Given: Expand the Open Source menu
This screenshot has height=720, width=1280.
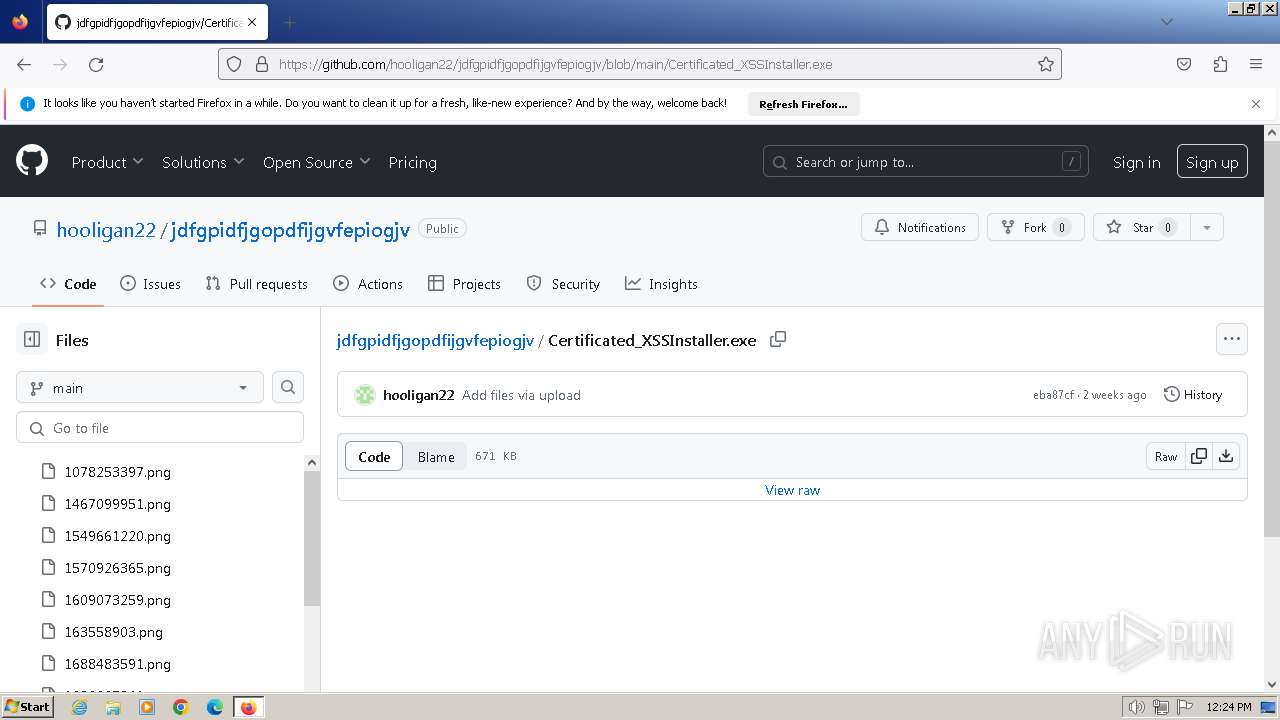Looking at the screenshot, I should point(316,162).
